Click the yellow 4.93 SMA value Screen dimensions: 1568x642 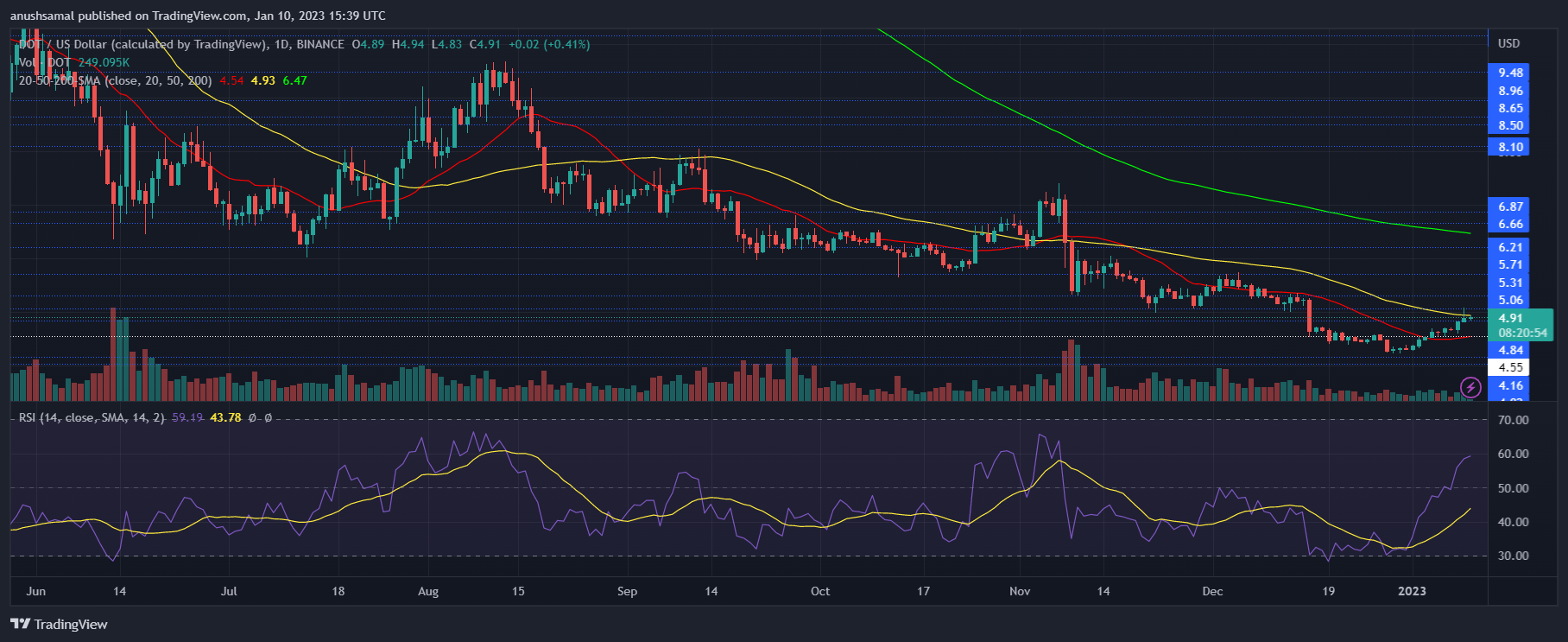[263, 80]
